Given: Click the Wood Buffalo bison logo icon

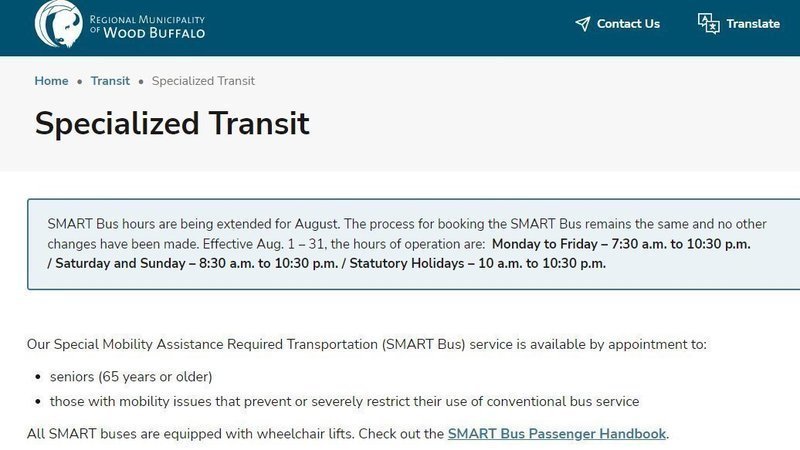Looking at the screenshot, I should 58,22.
